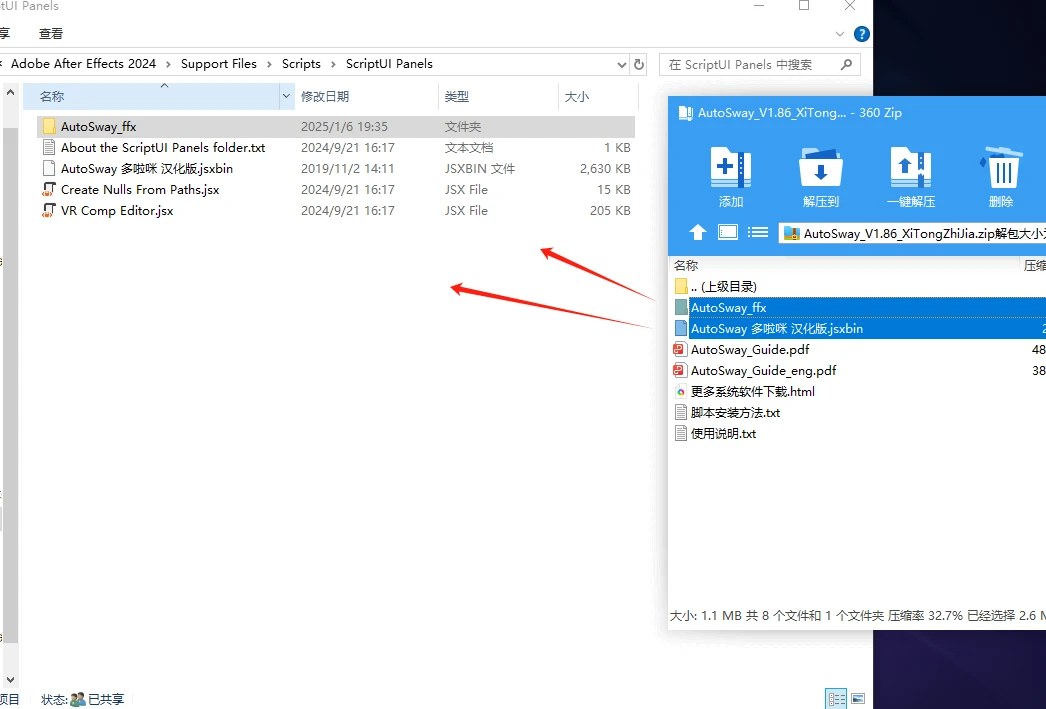
Task: Click the 更多系统软件下载.html file icon
Action: (680, 392)
